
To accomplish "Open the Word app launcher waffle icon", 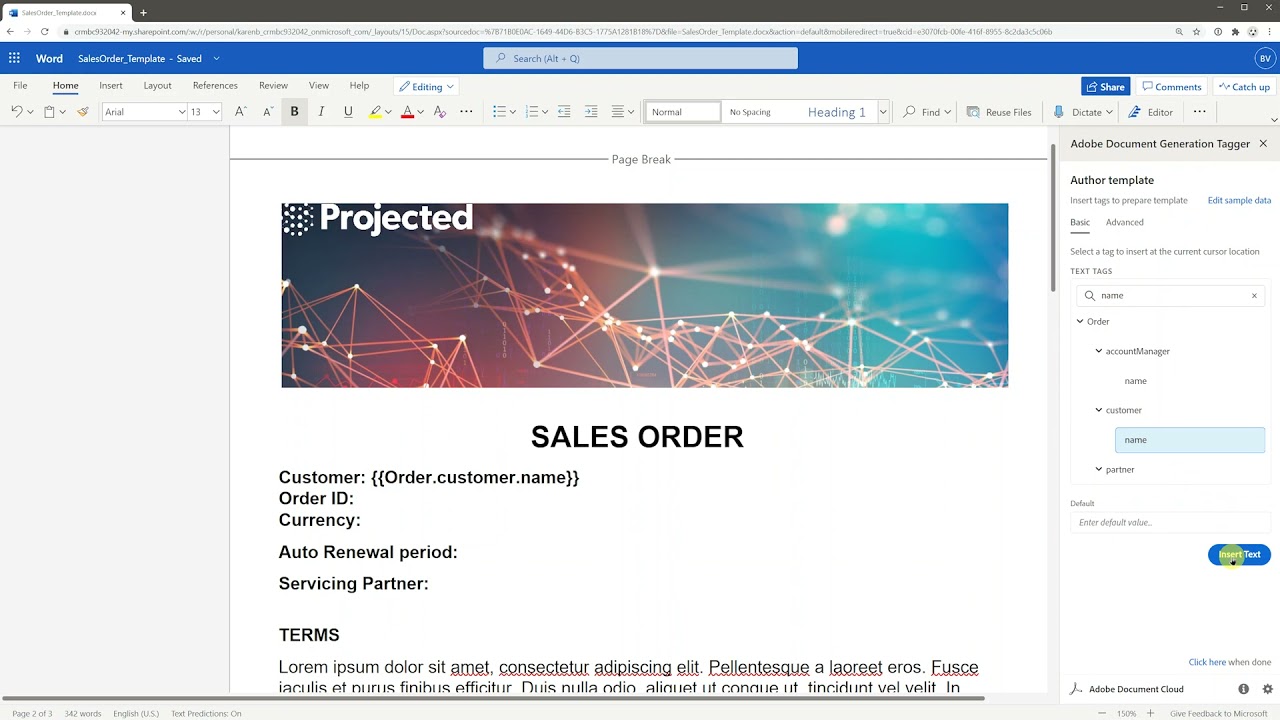I will click(14, 58).
